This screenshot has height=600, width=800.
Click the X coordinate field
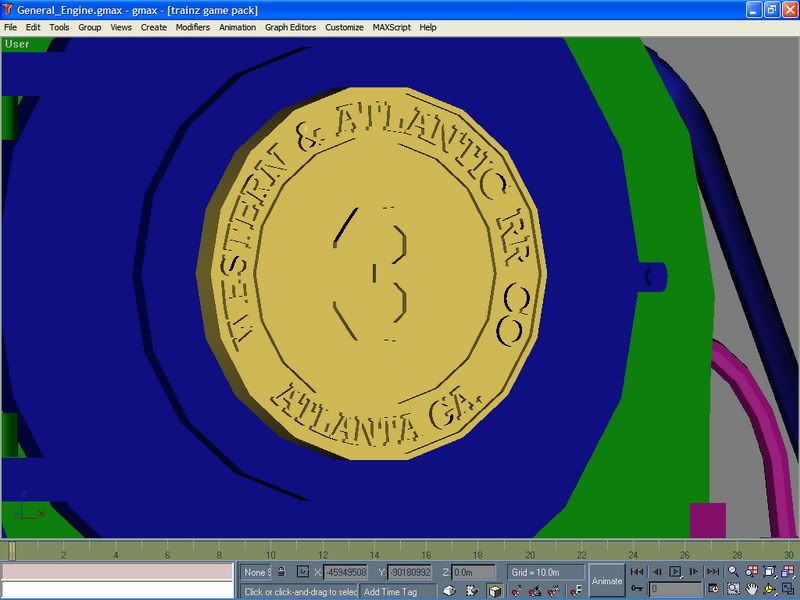pyautogui.click(x=345, y=572)
